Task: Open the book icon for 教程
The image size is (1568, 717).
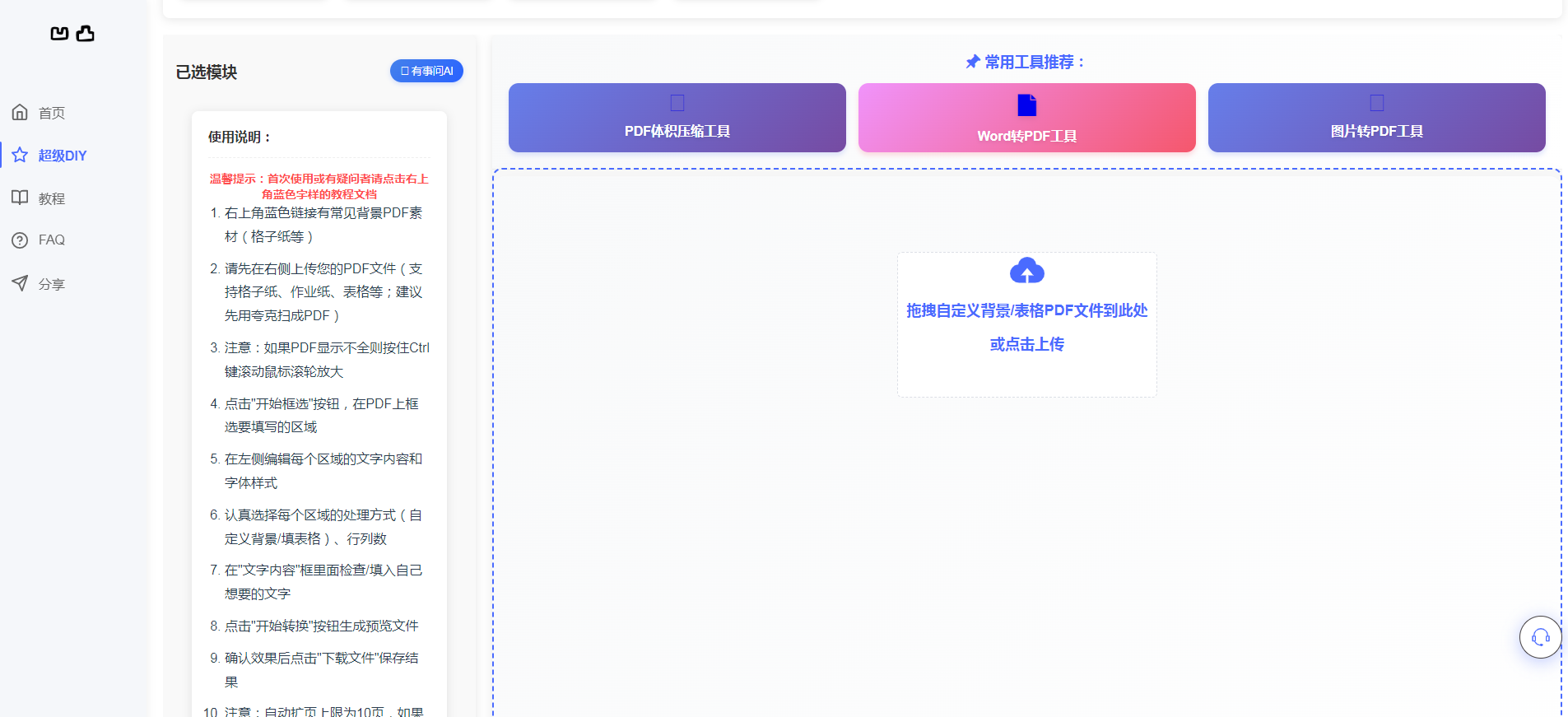Action: click(x=21, y=198)
